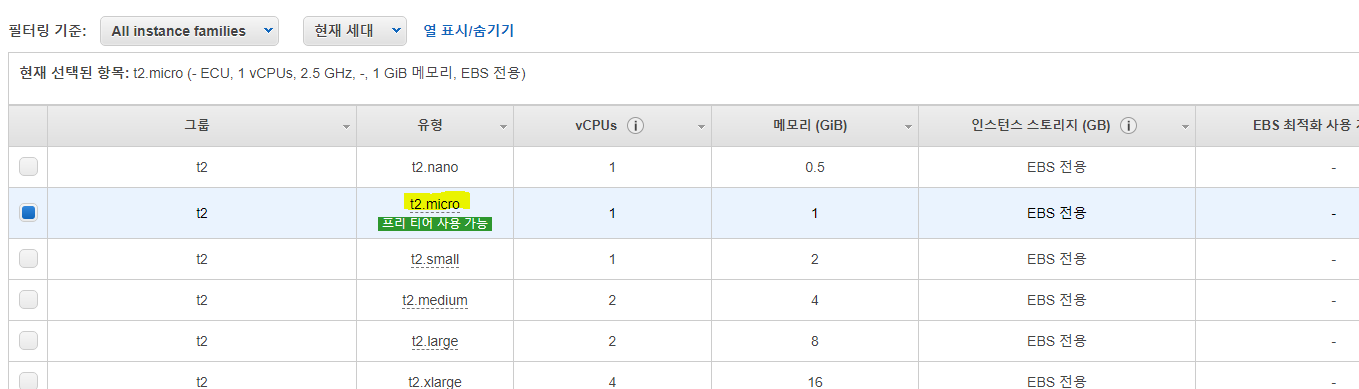Tick the checkbox for t2.small row

(28, 259)
